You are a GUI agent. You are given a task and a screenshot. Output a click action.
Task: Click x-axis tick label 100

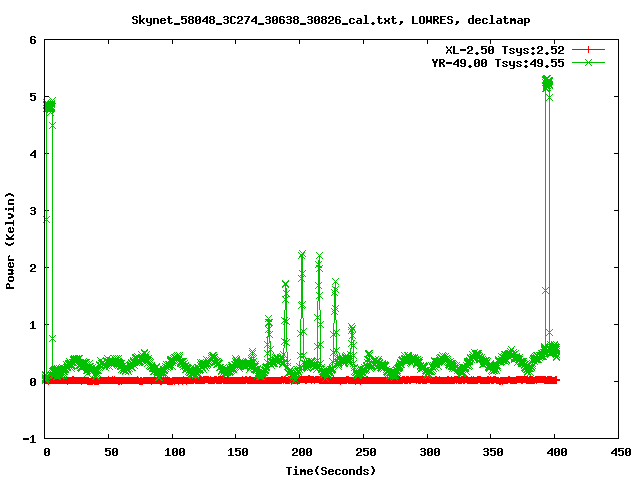(175, 452)
